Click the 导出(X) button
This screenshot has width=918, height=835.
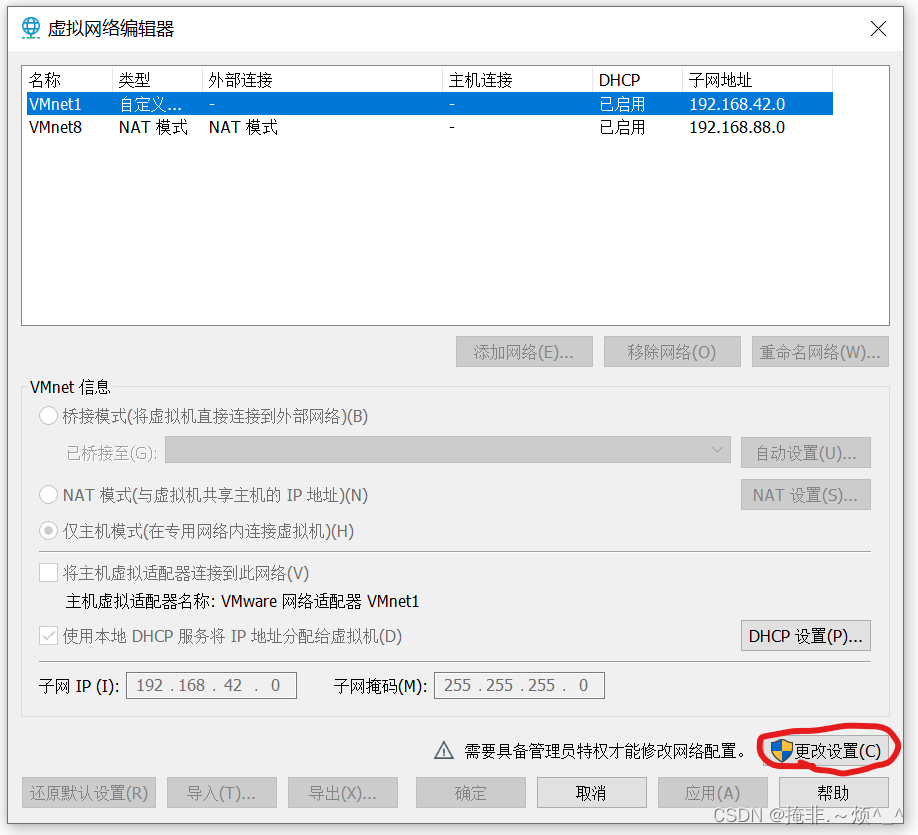pyautogui.click(x=342, y=793)
